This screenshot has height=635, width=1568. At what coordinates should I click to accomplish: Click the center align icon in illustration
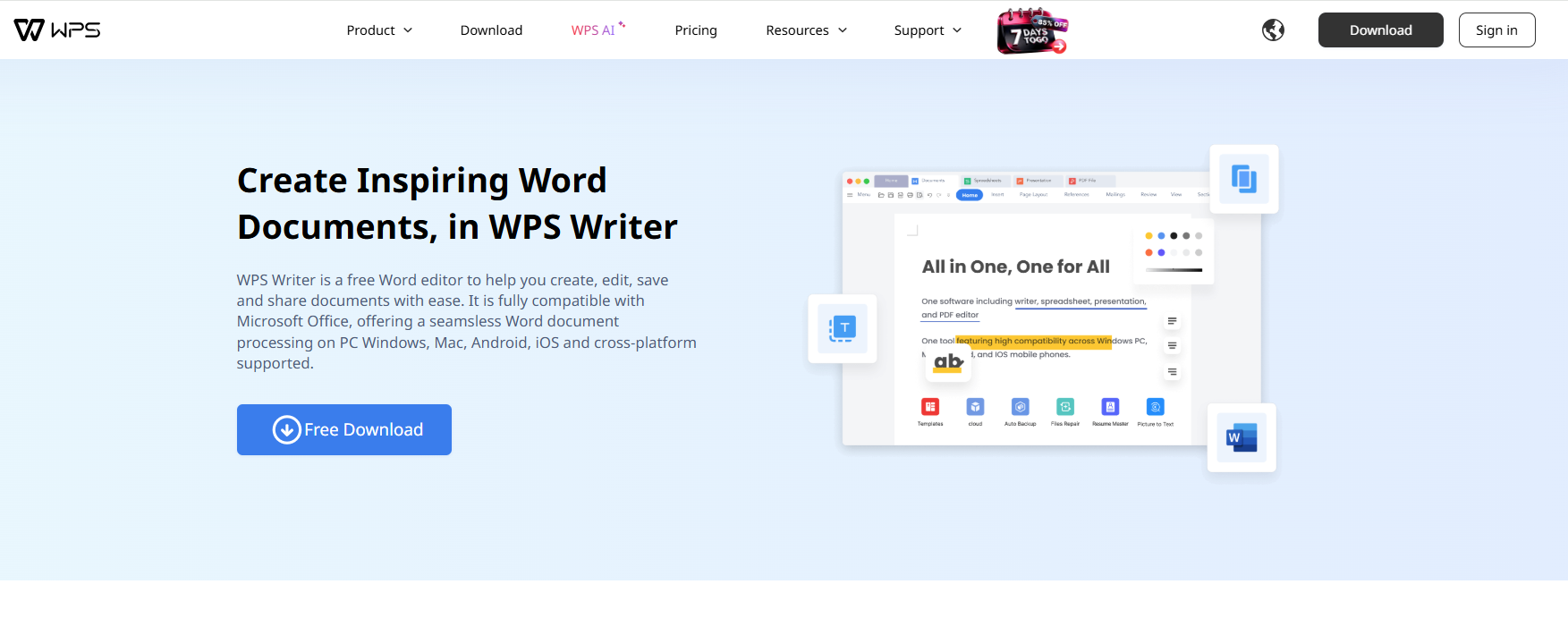coord(1172,346)
